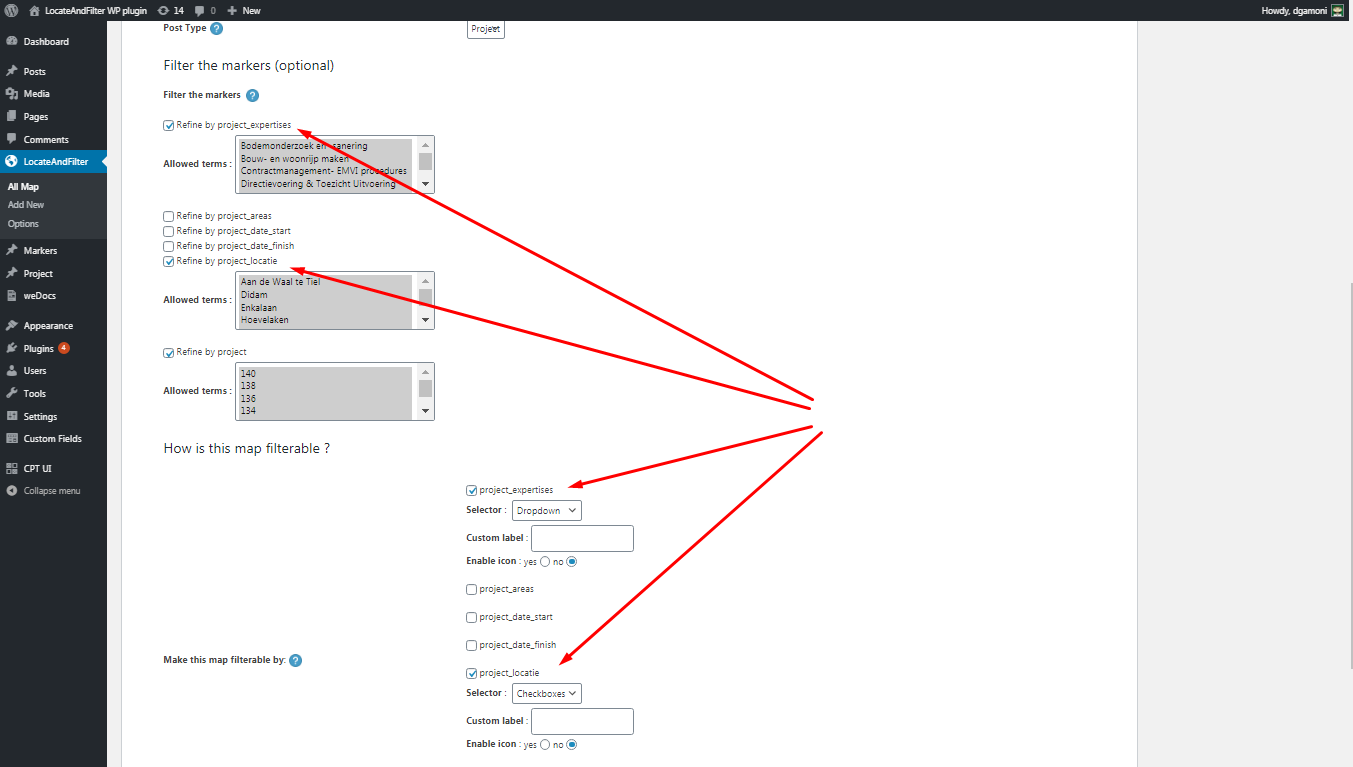Click the WordPress logo icon in the admin bar
Screen dimensions: 1353x767
[x=11, y=10]
